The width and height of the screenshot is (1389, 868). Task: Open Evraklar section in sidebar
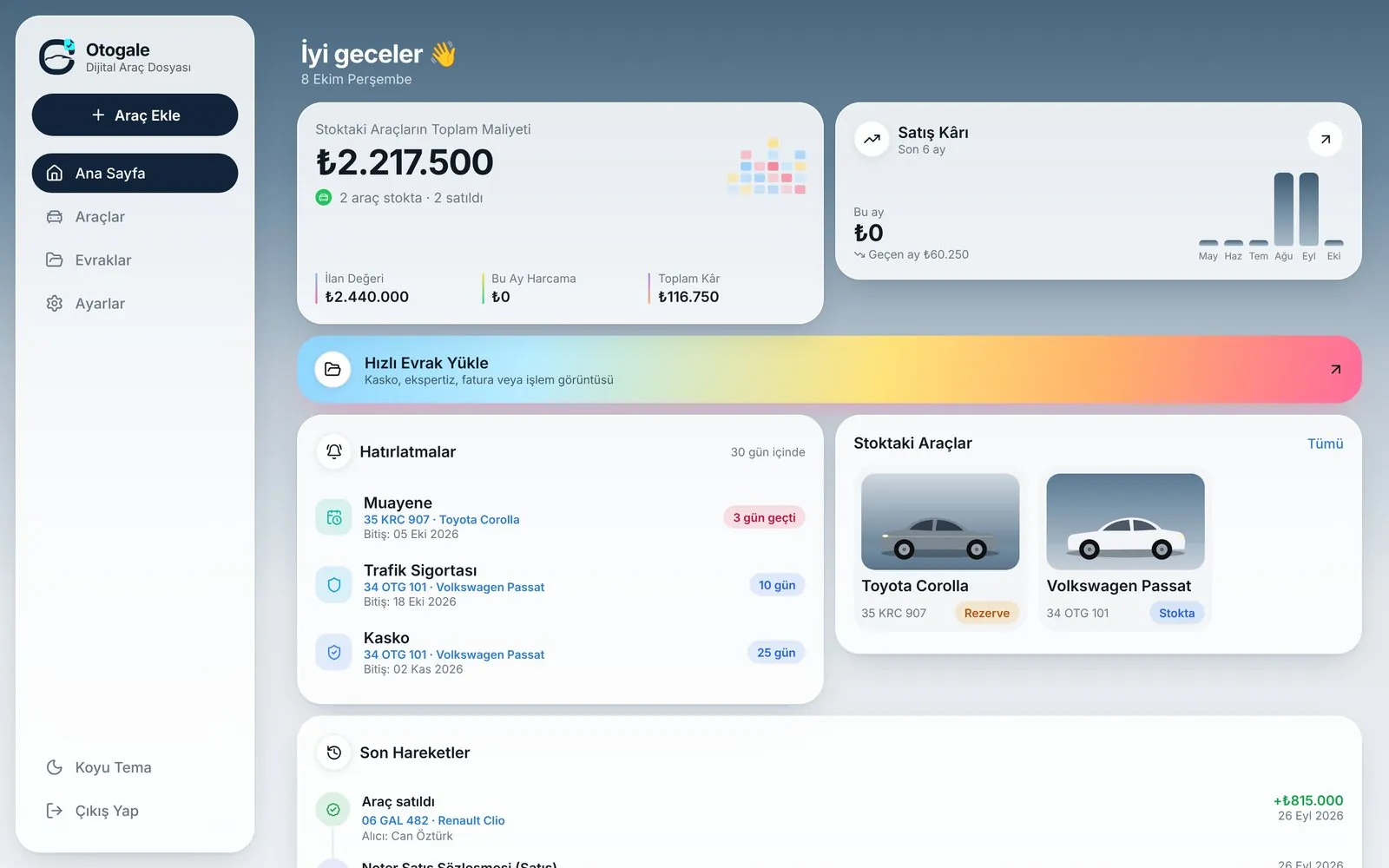point(135,260)
